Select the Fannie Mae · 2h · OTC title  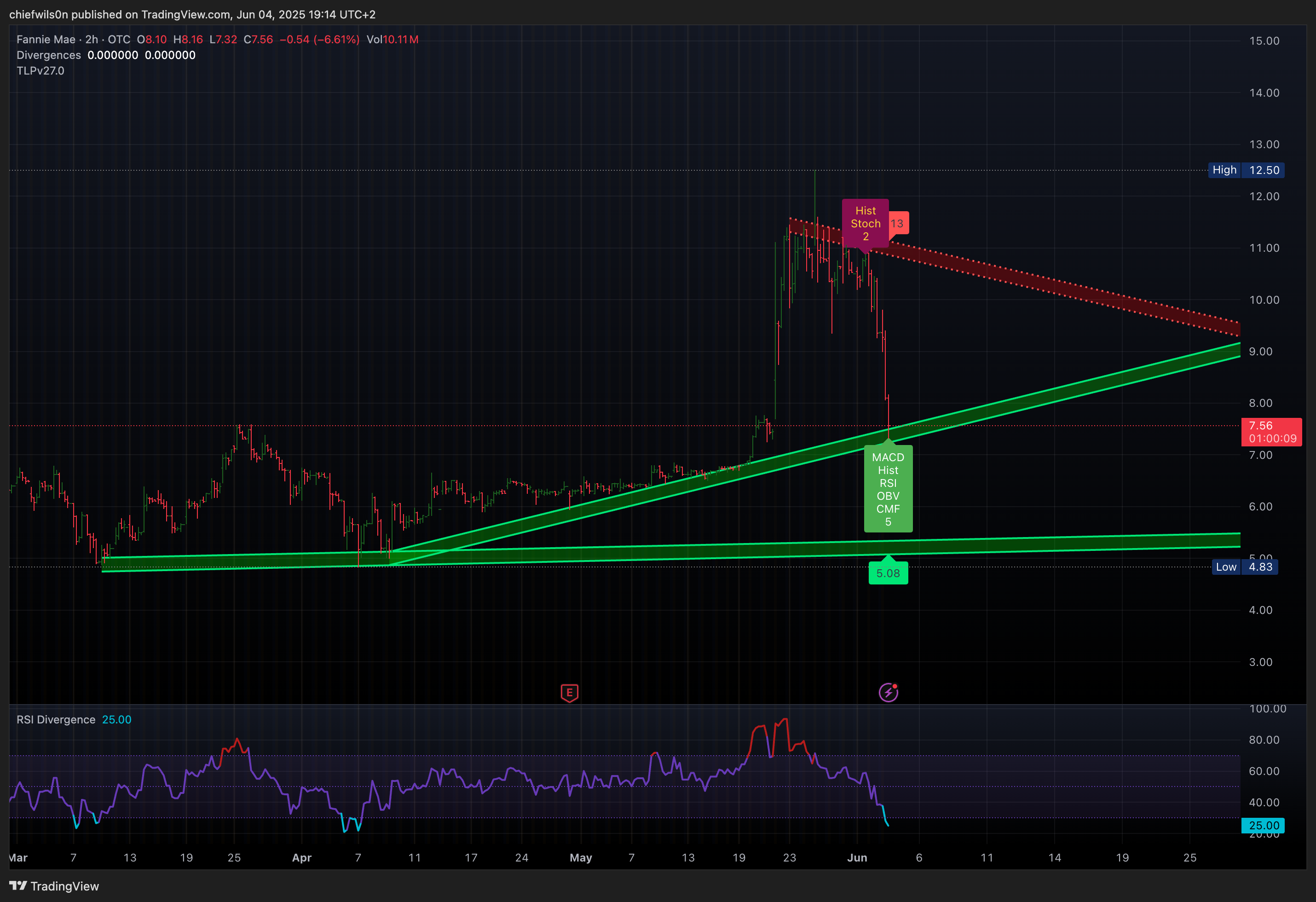(73, 40)
